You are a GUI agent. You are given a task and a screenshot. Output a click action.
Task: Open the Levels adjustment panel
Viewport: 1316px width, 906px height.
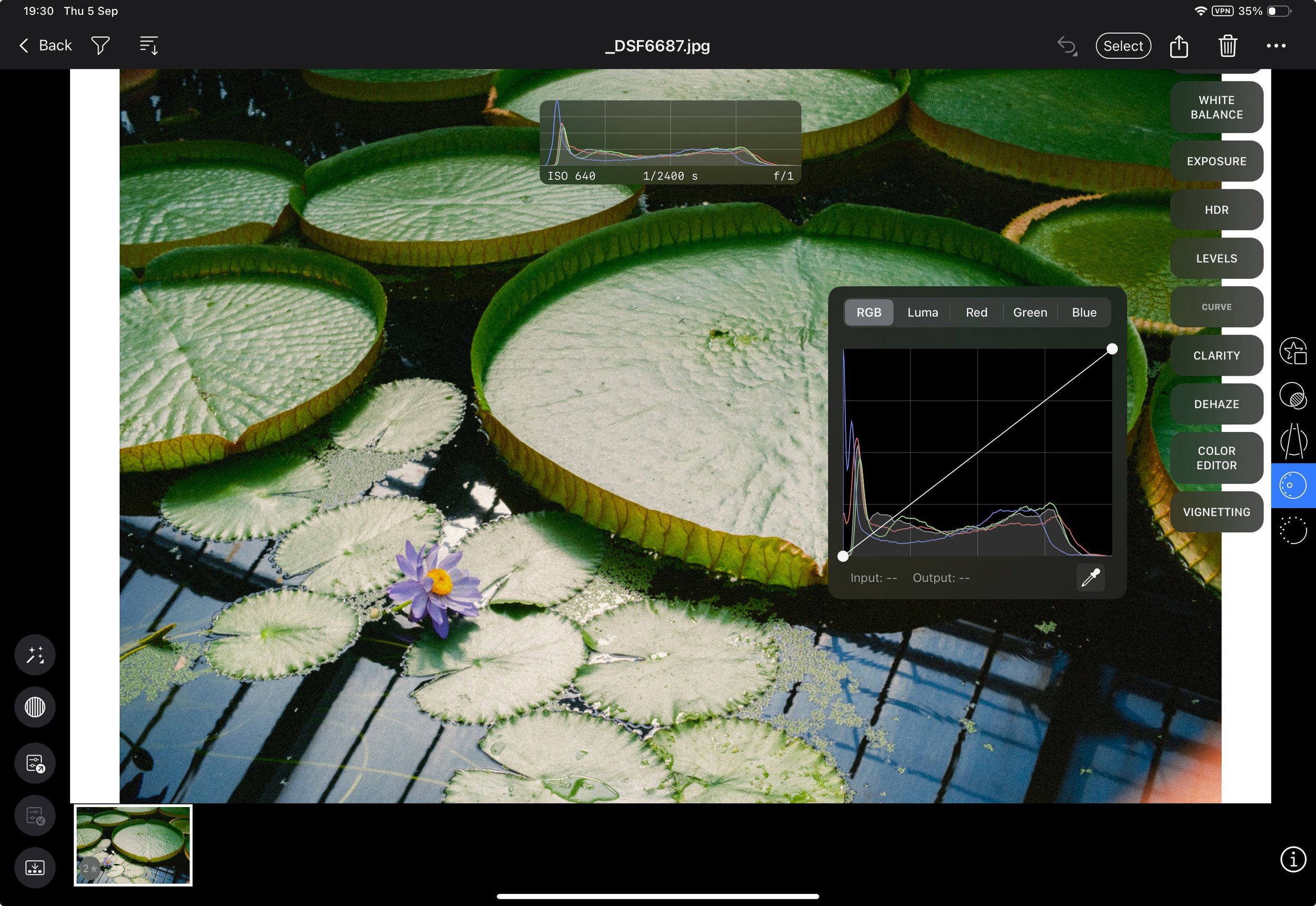pos(1216,258)
